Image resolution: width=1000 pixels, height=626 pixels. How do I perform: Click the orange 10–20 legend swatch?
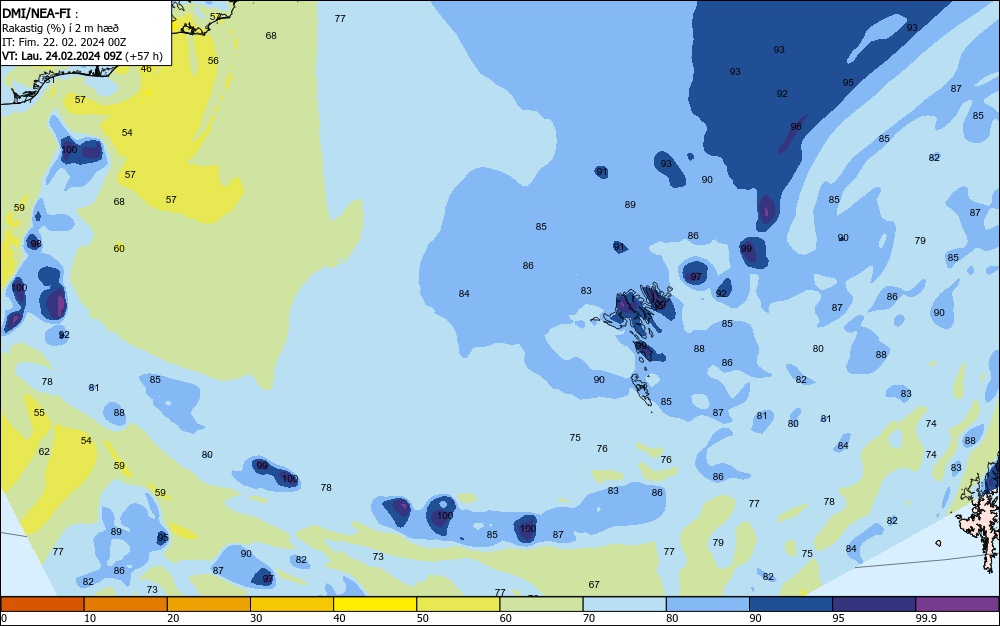point(126,604)
